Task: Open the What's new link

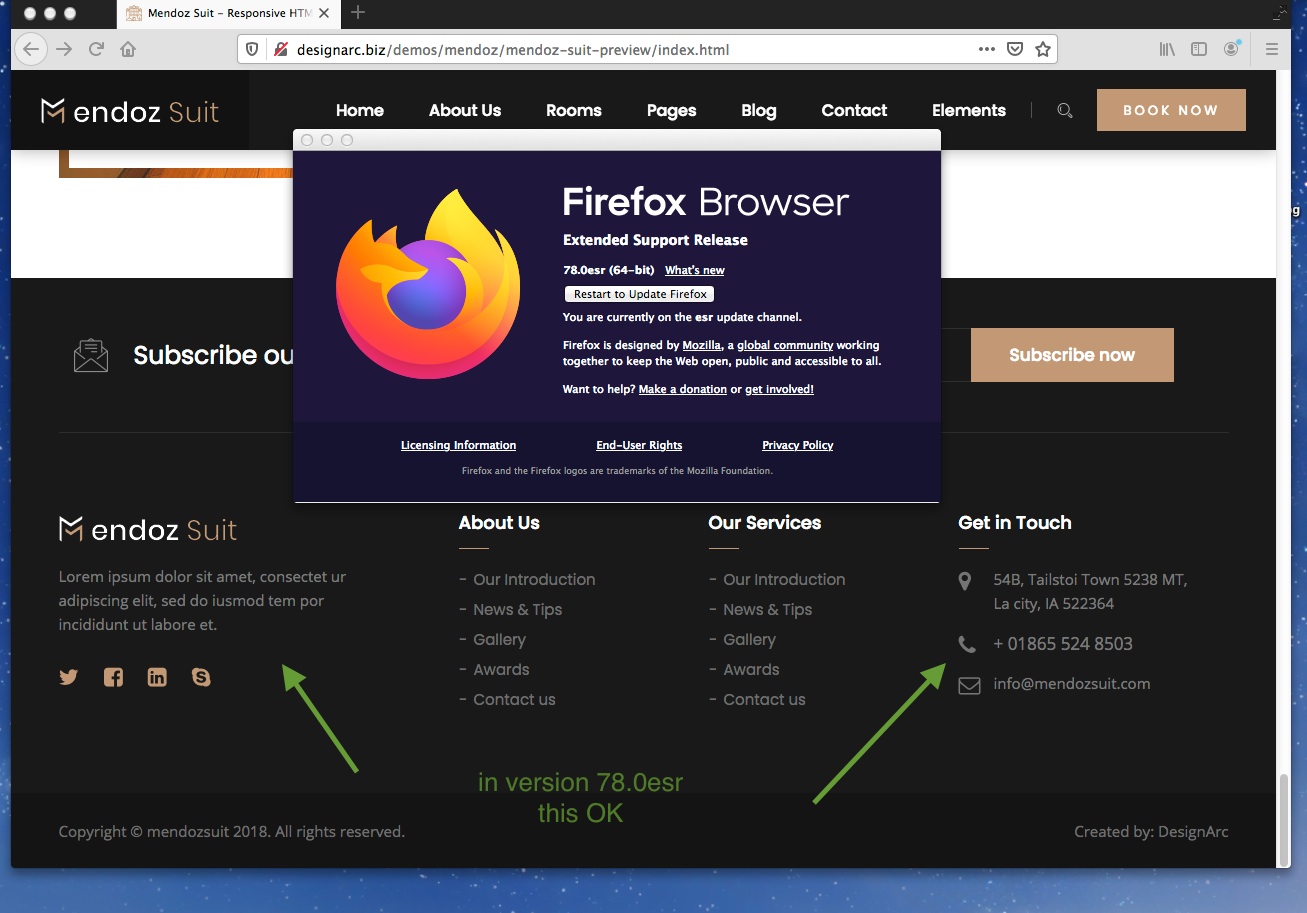Action: pyautogui.click(x=695, y=270)
